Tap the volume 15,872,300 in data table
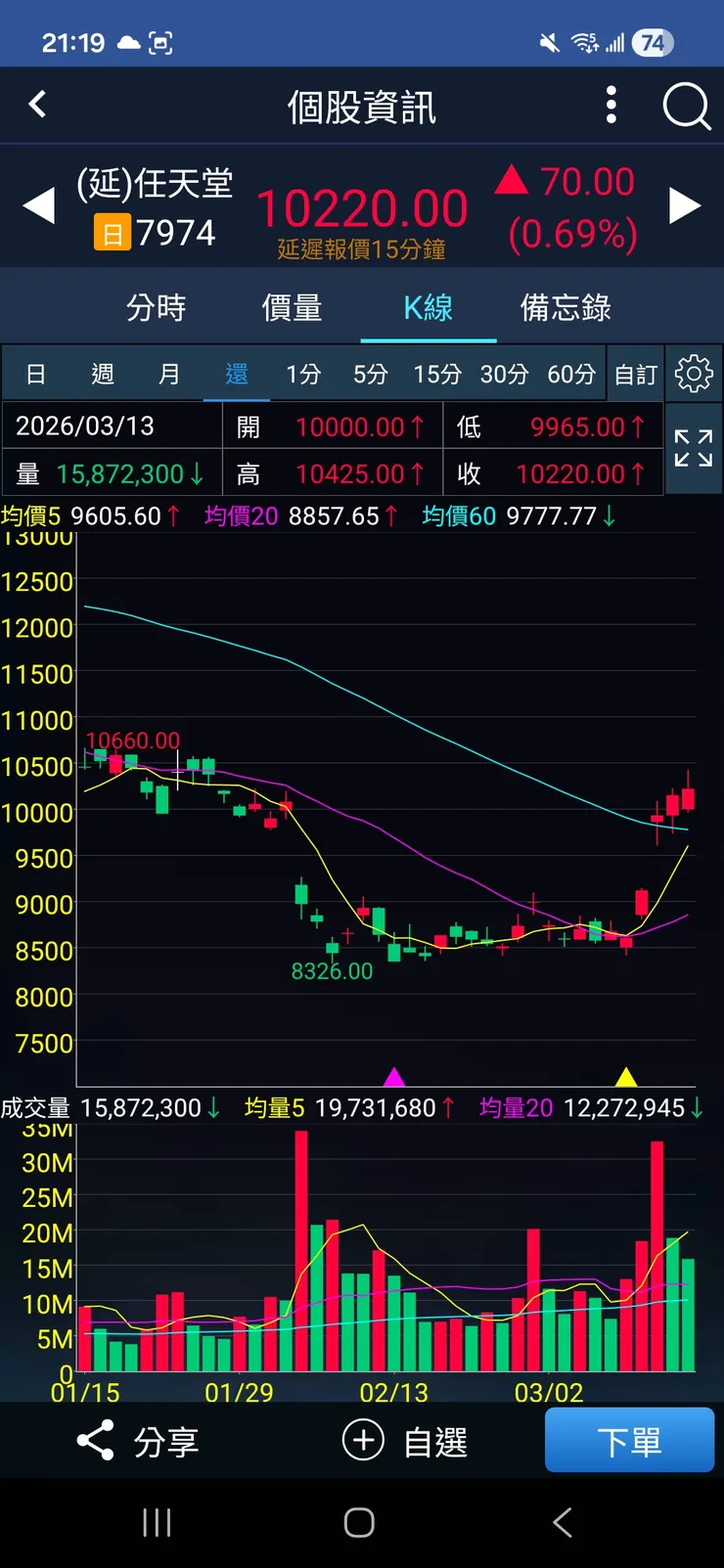Screen dimensions: 724x1568 click(119, 474)
